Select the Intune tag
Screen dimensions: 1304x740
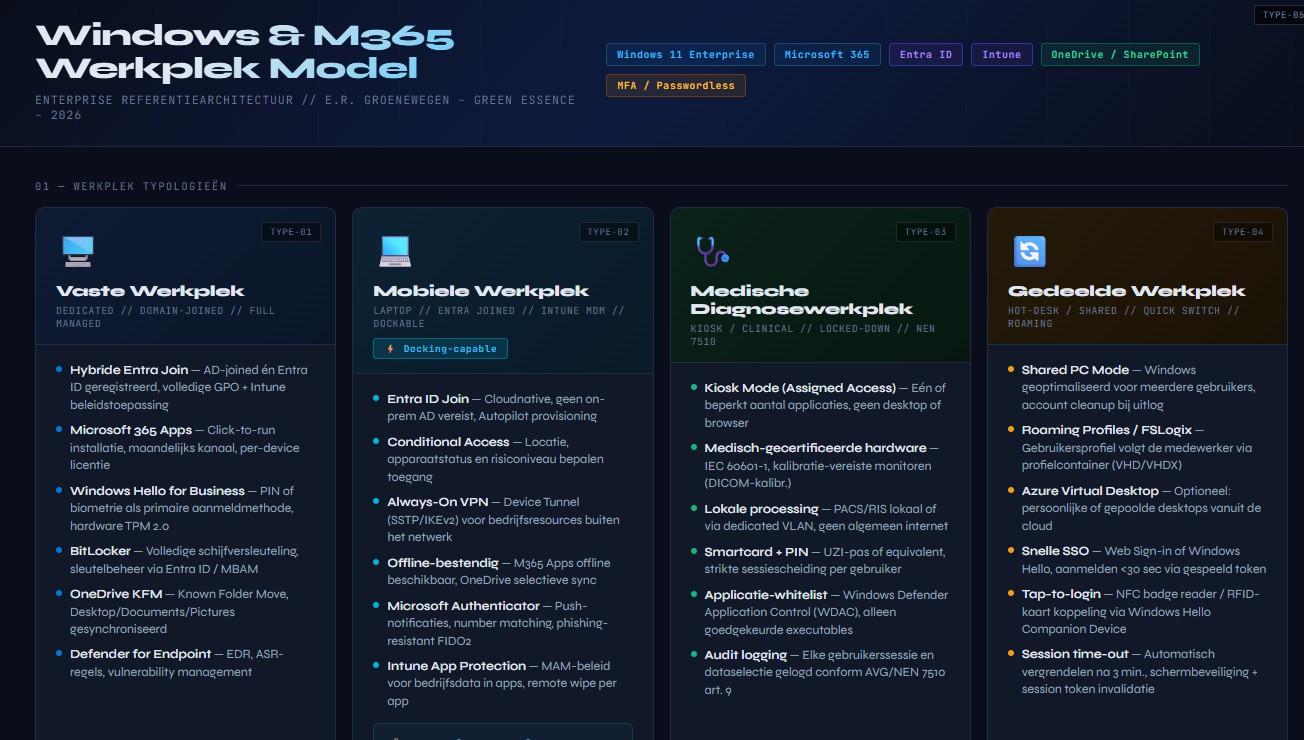[1001, 55]
